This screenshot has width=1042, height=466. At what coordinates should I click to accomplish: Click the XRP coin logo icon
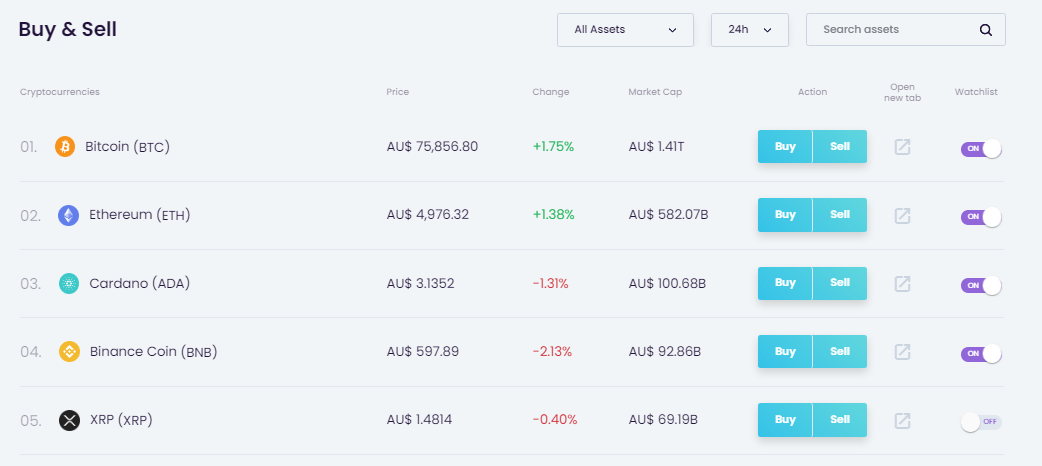click(x=69, y=420)
